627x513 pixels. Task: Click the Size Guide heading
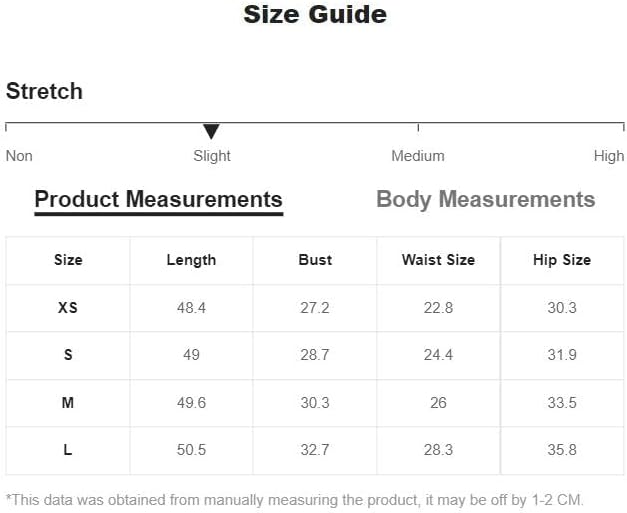pyautogui.click(x=315, y=14)
